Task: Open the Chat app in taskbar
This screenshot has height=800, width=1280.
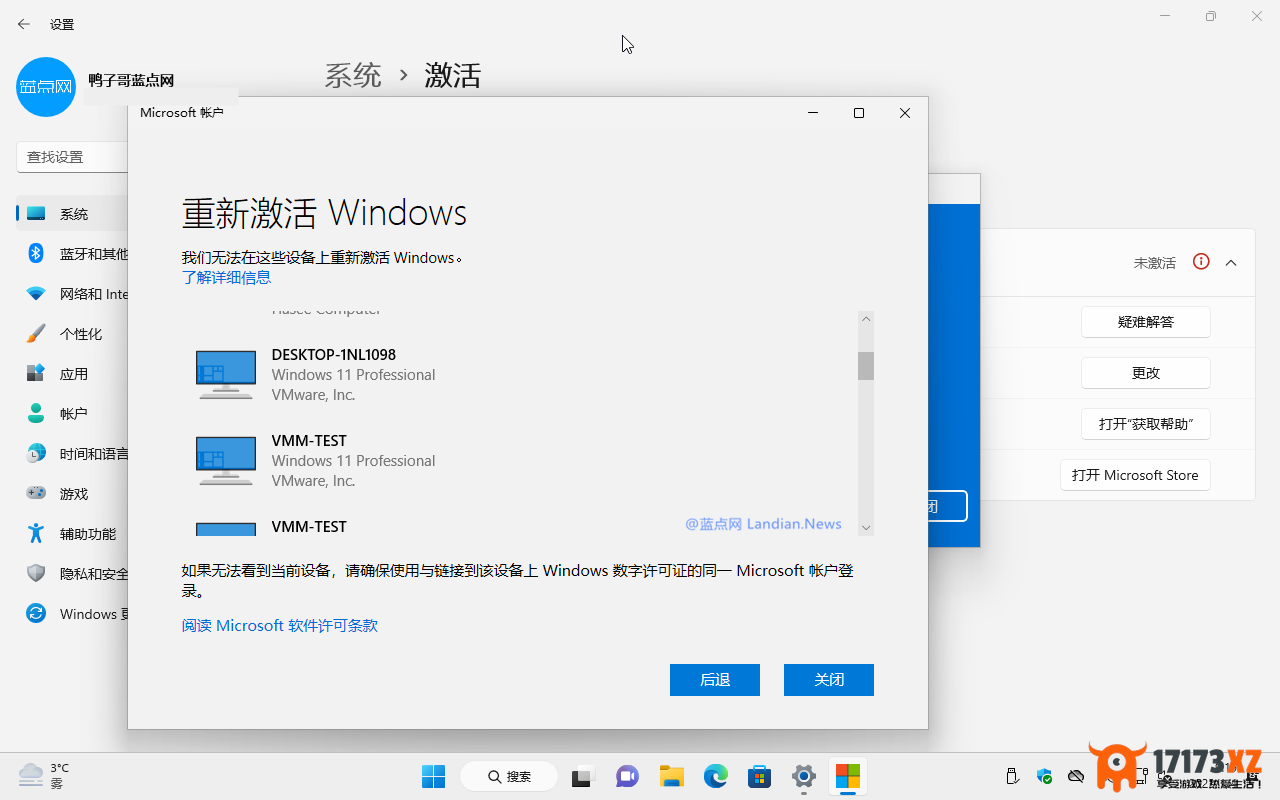Action: 627,776
